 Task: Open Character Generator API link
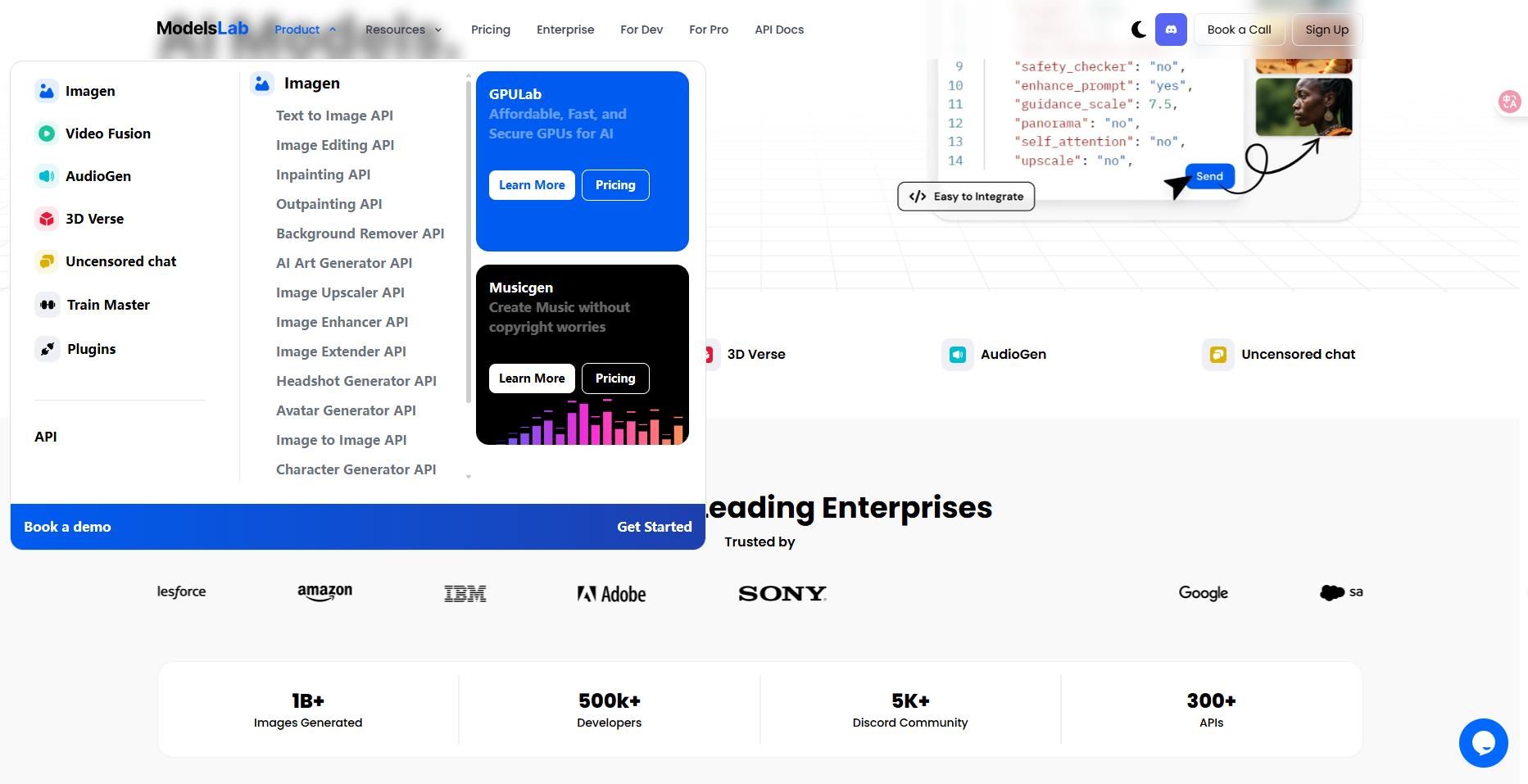click(x=356, y=469)
